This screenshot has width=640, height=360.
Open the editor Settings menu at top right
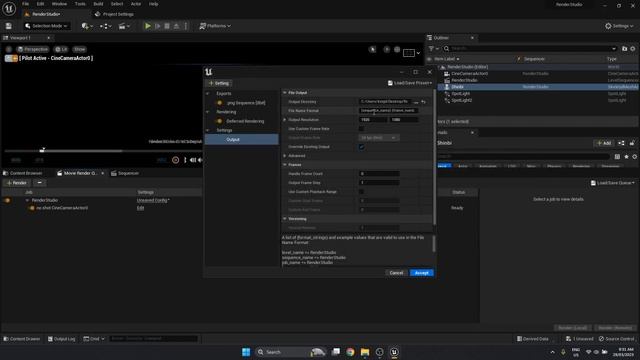click(619, 26)
